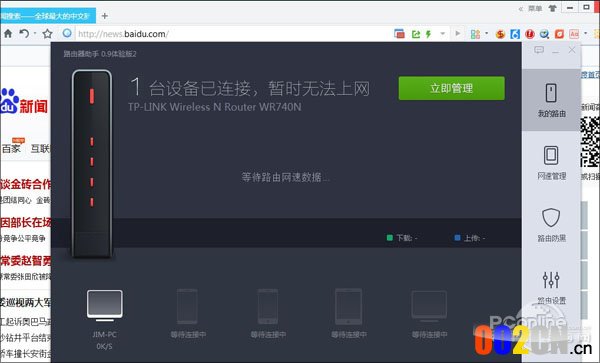Open 我的路由 sidebar section
The width and height of the screenshot is (600, 363).
pyautogui.click(x=551, y=100)
